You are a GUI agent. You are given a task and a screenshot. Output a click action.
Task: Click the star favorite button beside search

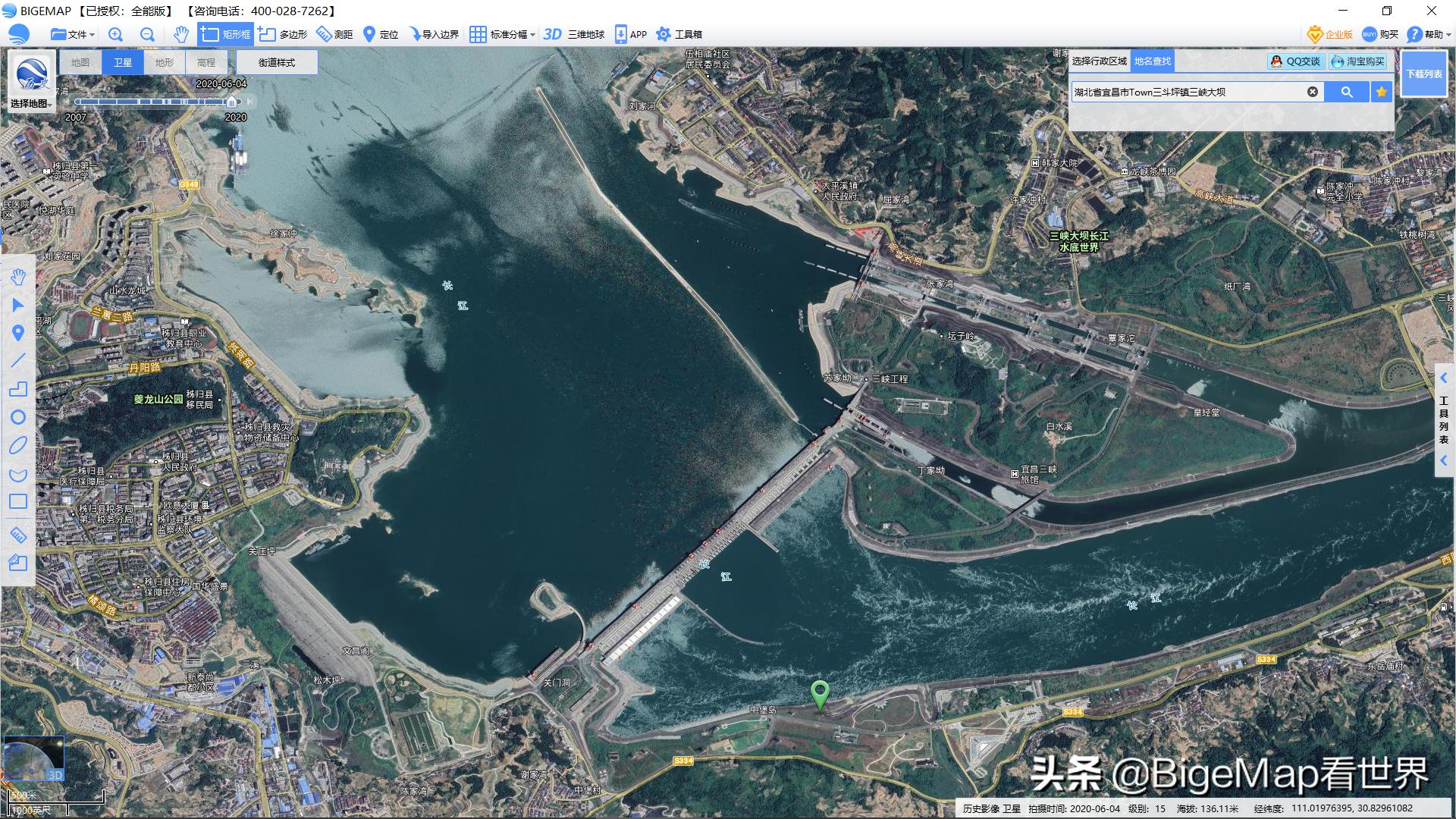coord(1382,92)
